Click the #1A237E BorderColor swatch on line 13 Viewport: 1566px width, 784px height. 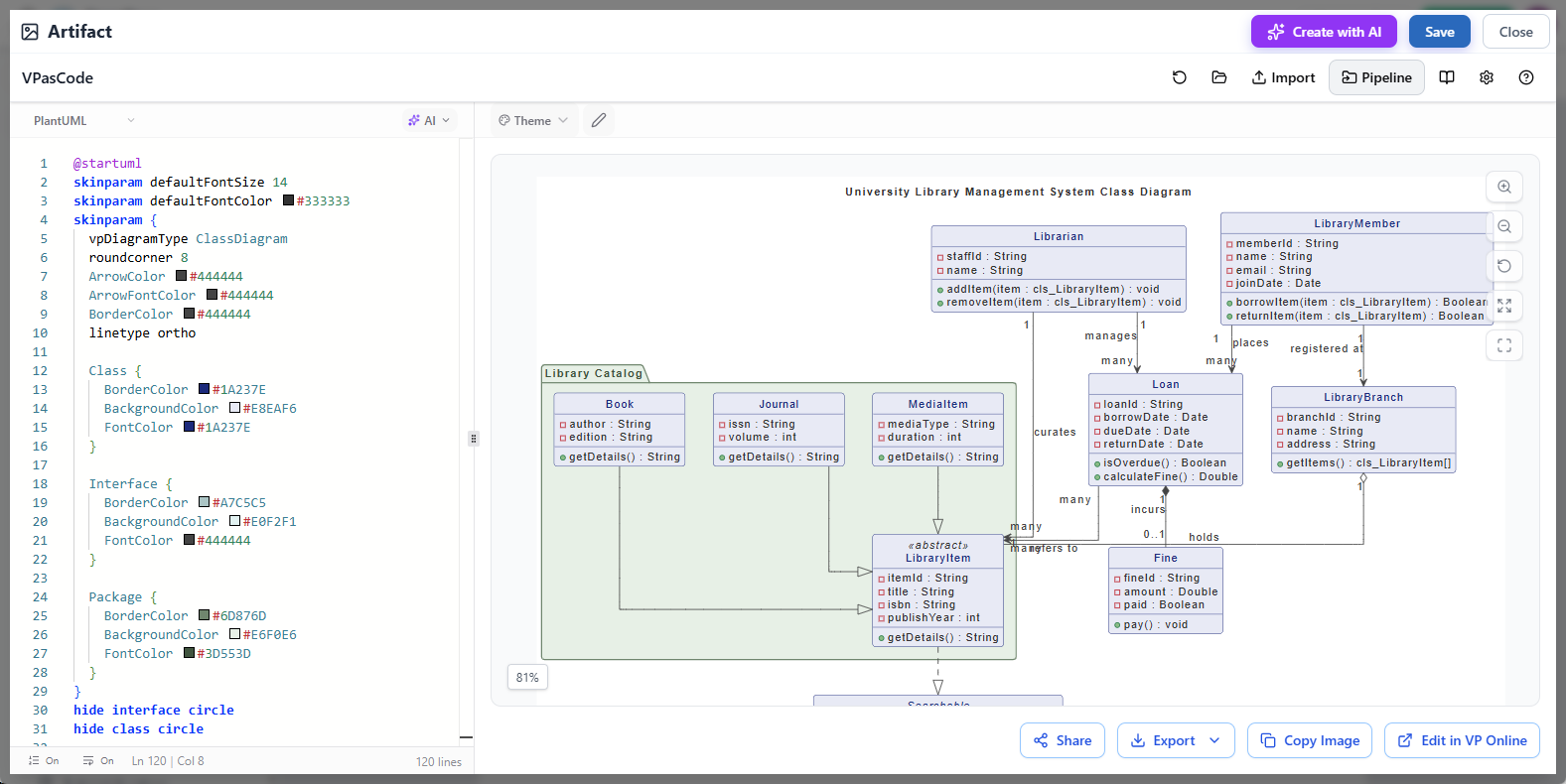tap(204, 389)
